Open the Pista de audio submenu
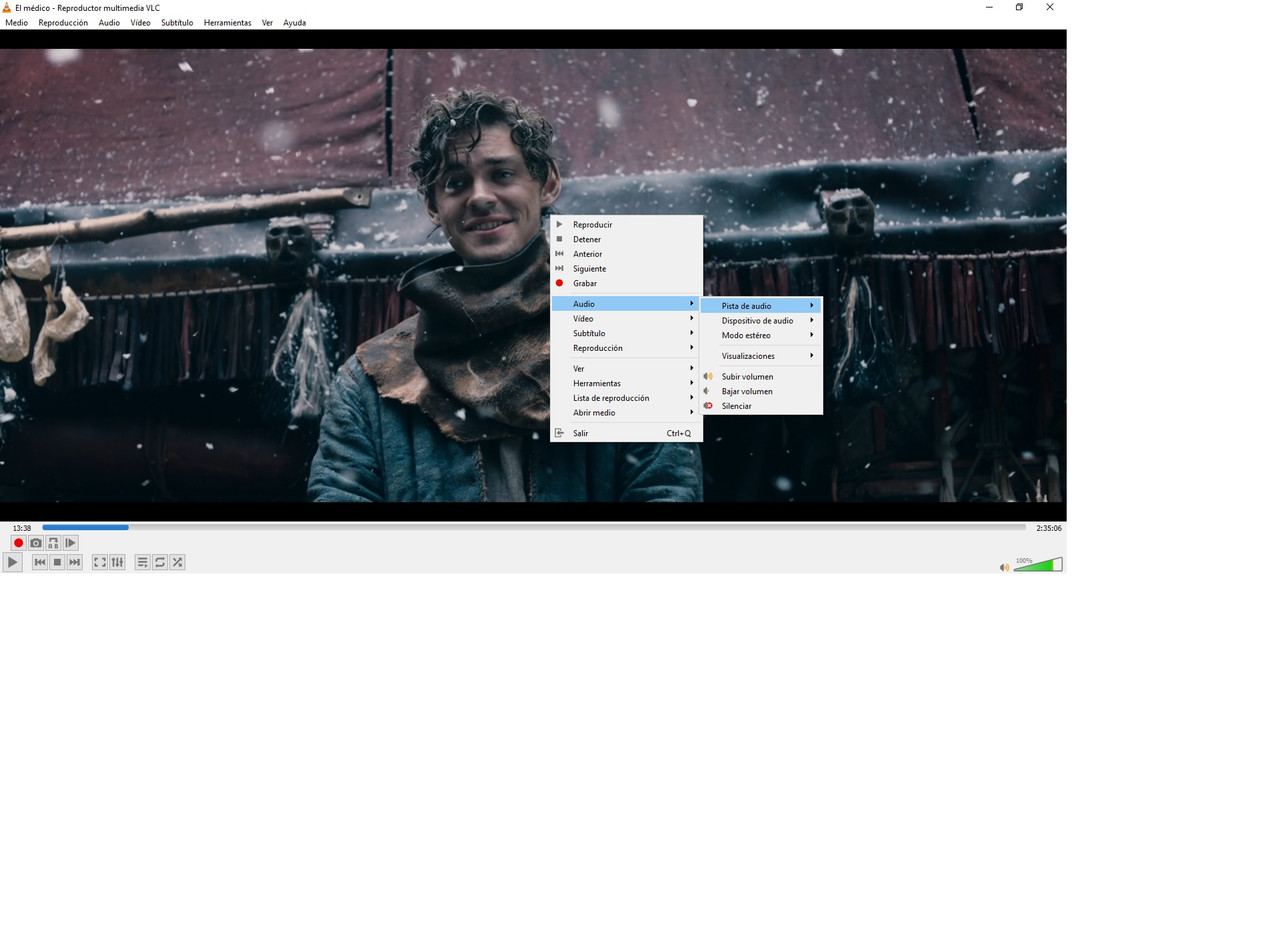 761,306
